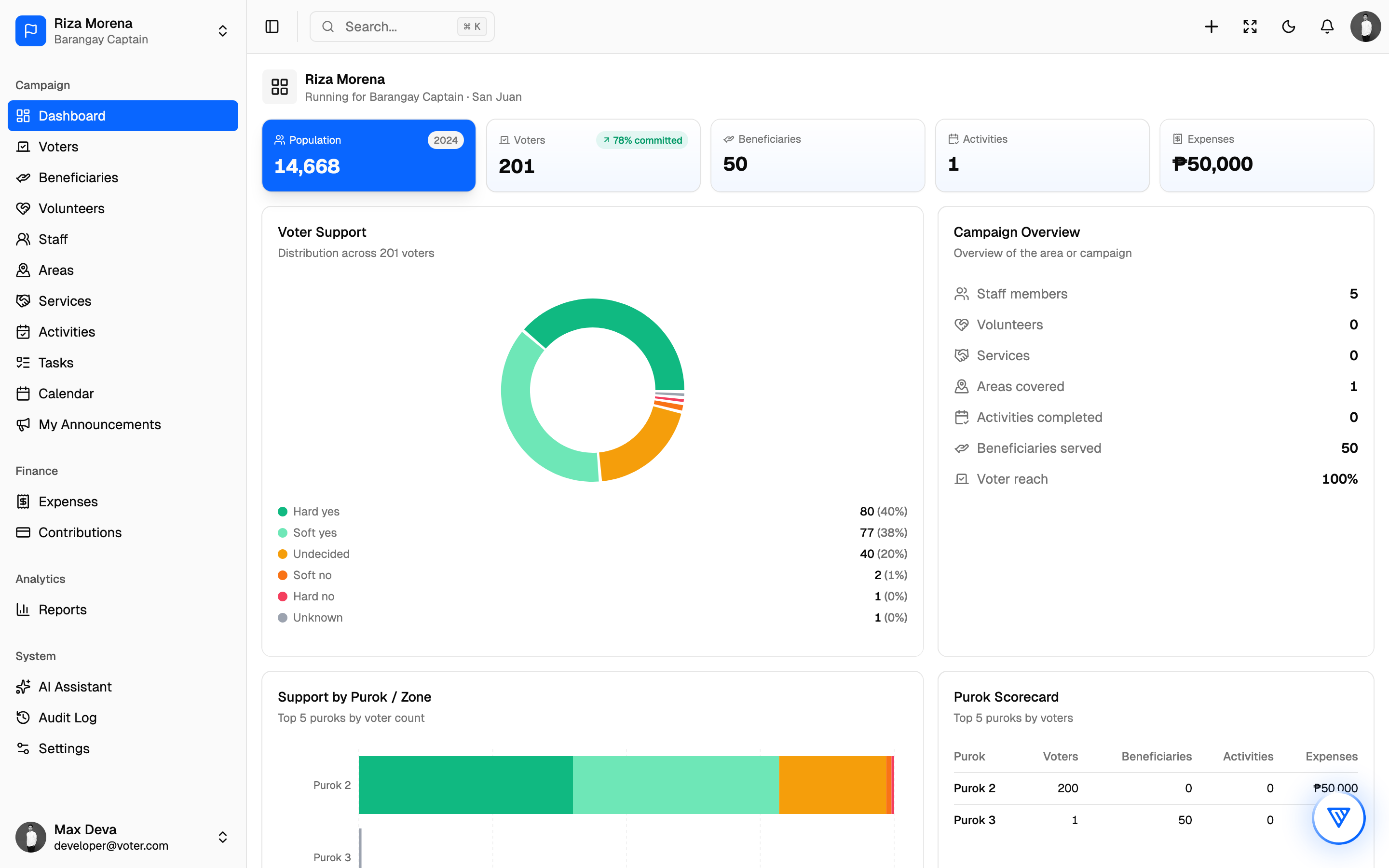Expand Max Deva account menu
The width and height of the screenshot is (1389, 868).
coord(223,837)
